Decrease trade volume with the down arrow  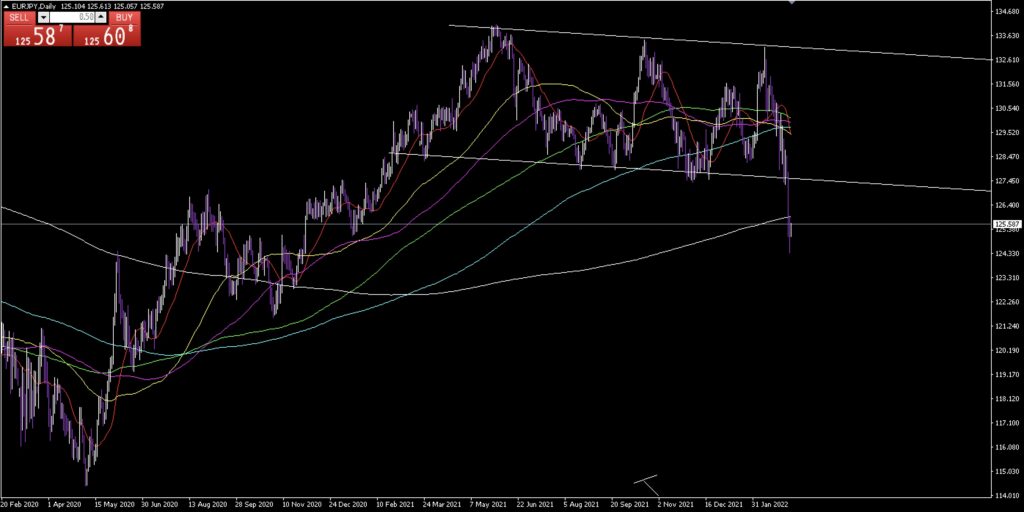(42, 18)
